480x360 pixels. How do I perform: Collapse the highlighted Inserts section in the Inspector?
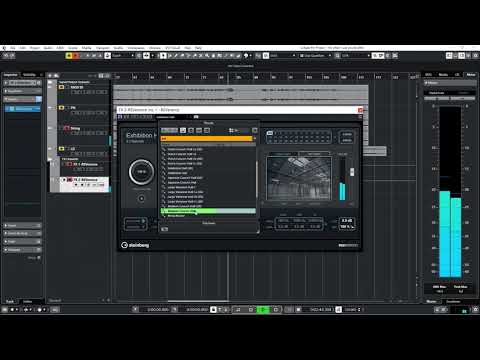tap(22, 99)
